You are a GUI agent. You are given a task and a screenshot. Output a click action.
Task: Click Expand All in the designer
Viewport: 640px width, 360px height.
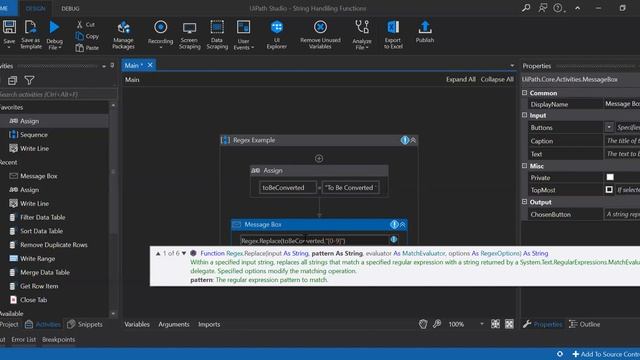pyautogui.click(x=460, y=80)
